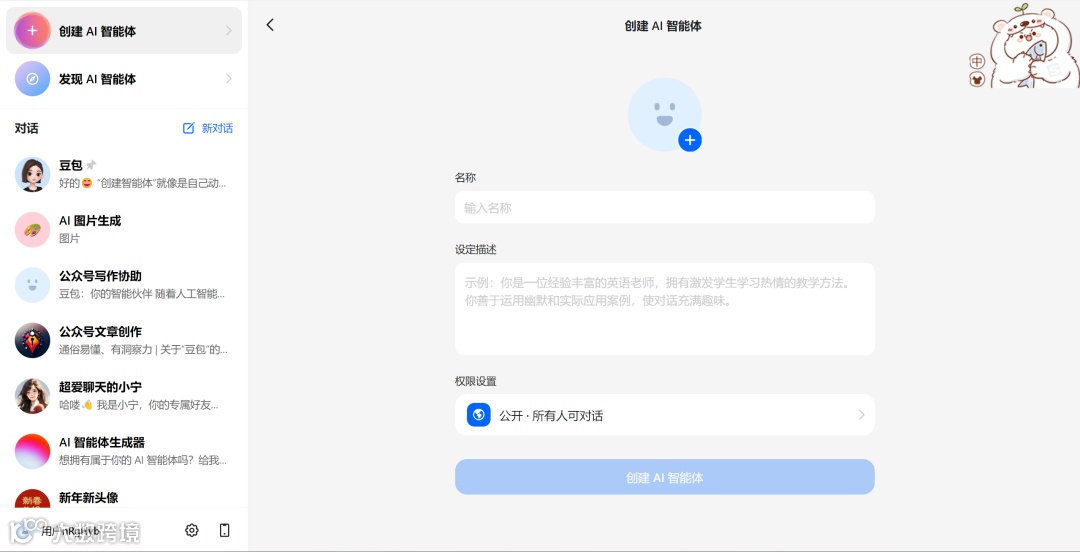Click the preview text 图片 under AI 图片生成
Image resolution: width=1080 pixels, height=552 pixels.
coord(70,238)
